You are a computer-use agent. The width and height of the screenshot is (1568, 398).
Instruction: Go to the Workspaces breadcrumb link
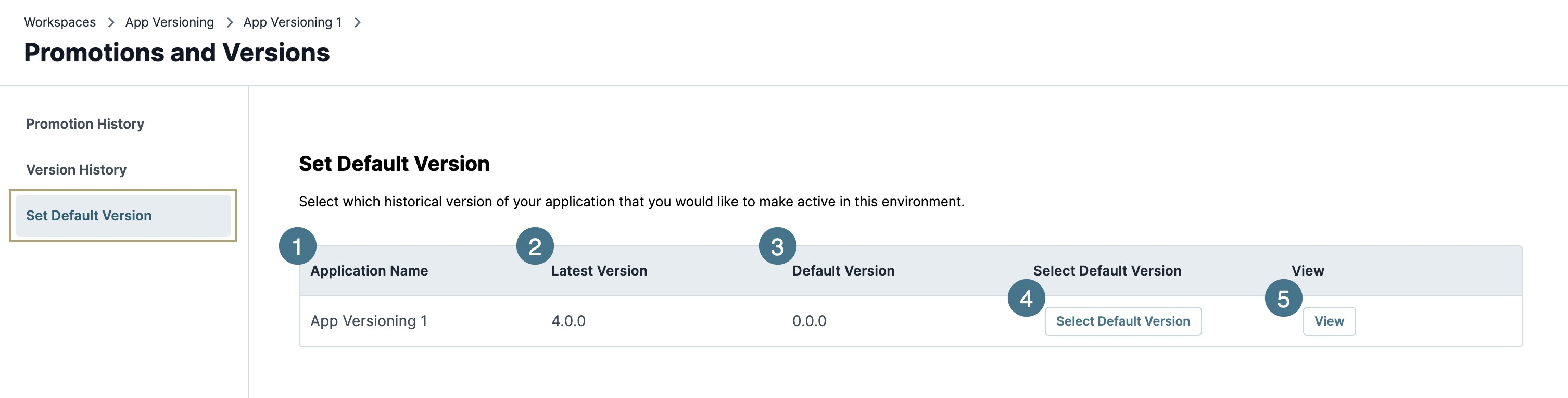pyautogui.click(x=60, y=22)
